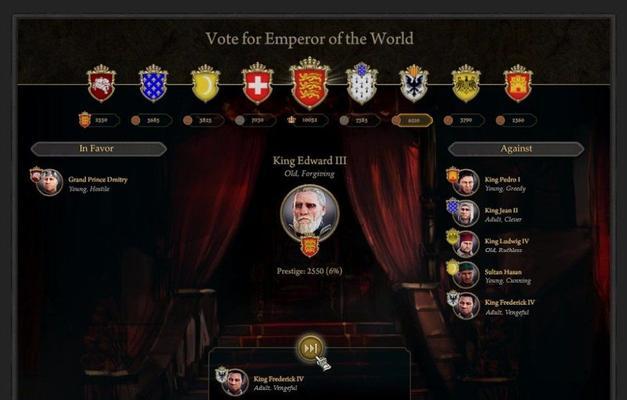Select the three golden lions shield
Image resolution: width=627 pixels, height=400 pixels.
tap(310, 83)
